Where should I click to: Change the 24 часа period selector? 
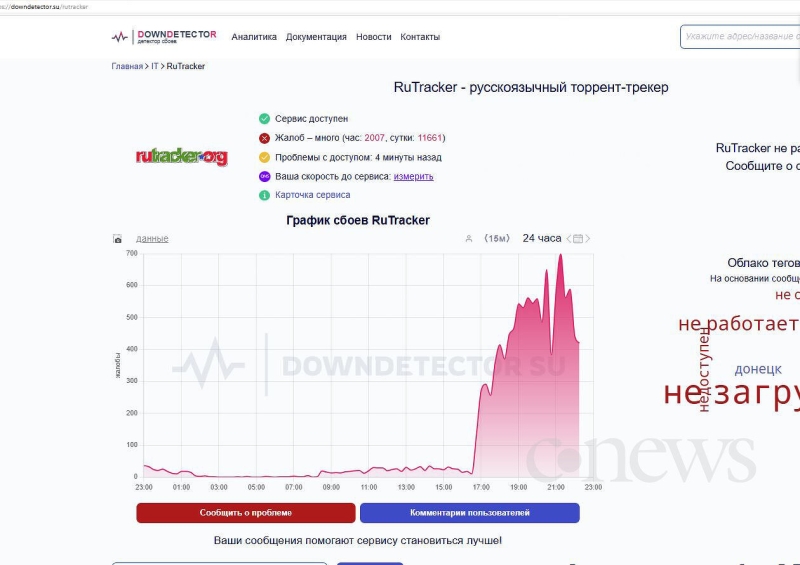tap(542, 238)
